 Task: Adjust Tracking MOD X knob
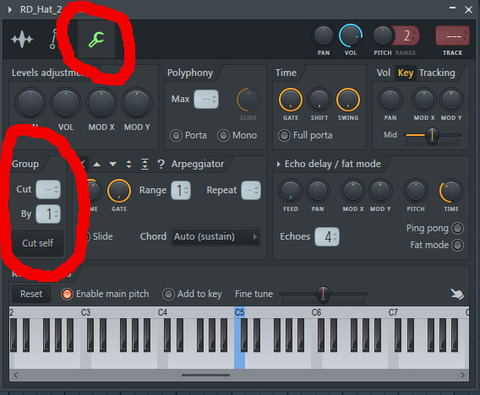(424, 100)
